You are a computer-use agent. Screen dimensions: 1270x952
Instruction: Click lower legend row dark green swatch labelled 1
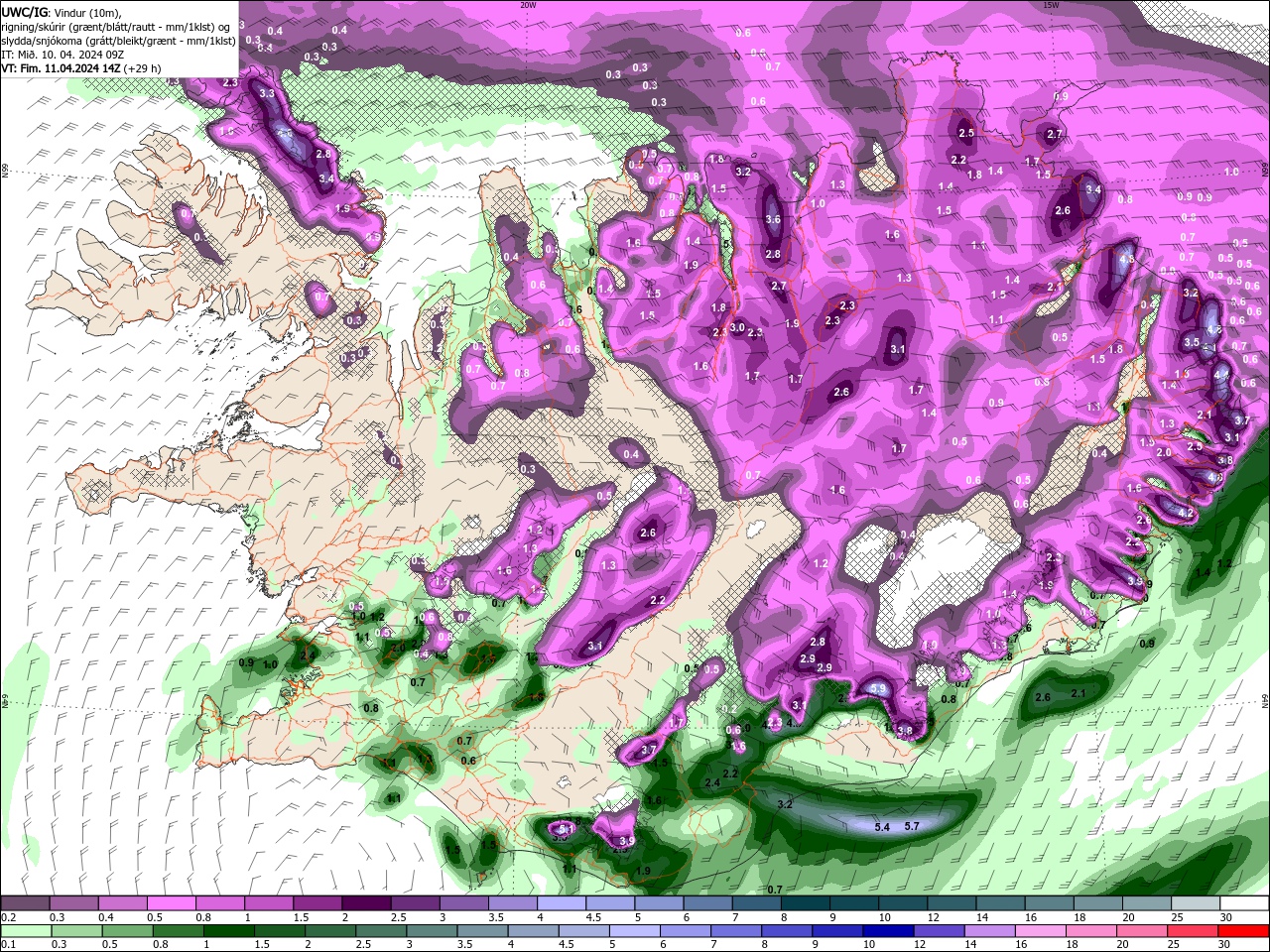tap(228, 931)
